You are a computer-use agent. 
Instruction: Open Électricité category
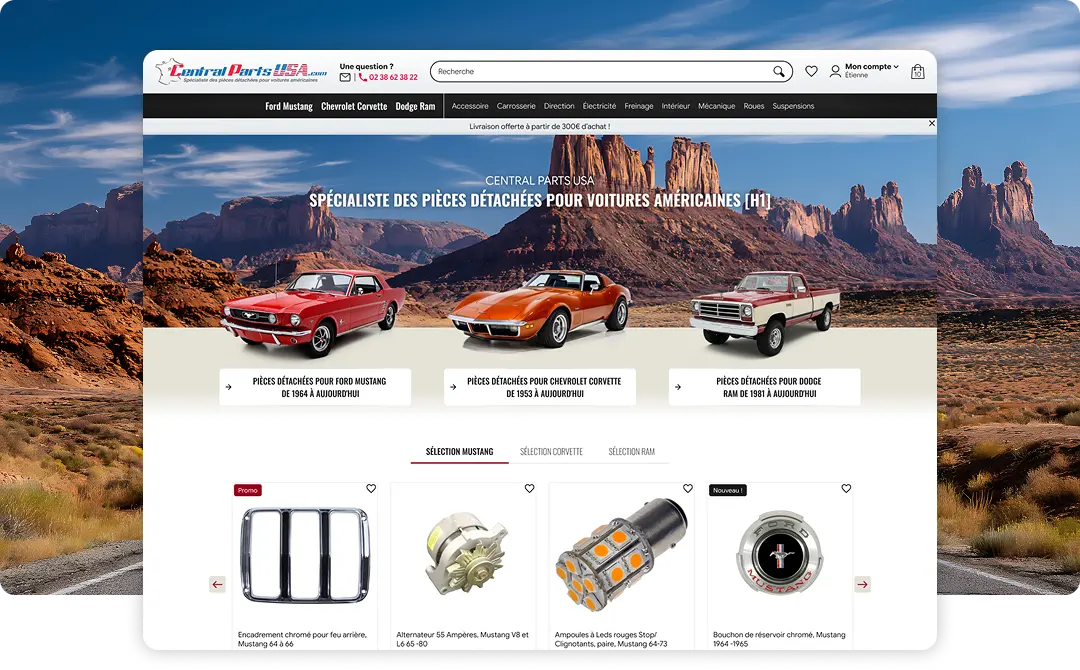tap(599, 106)
